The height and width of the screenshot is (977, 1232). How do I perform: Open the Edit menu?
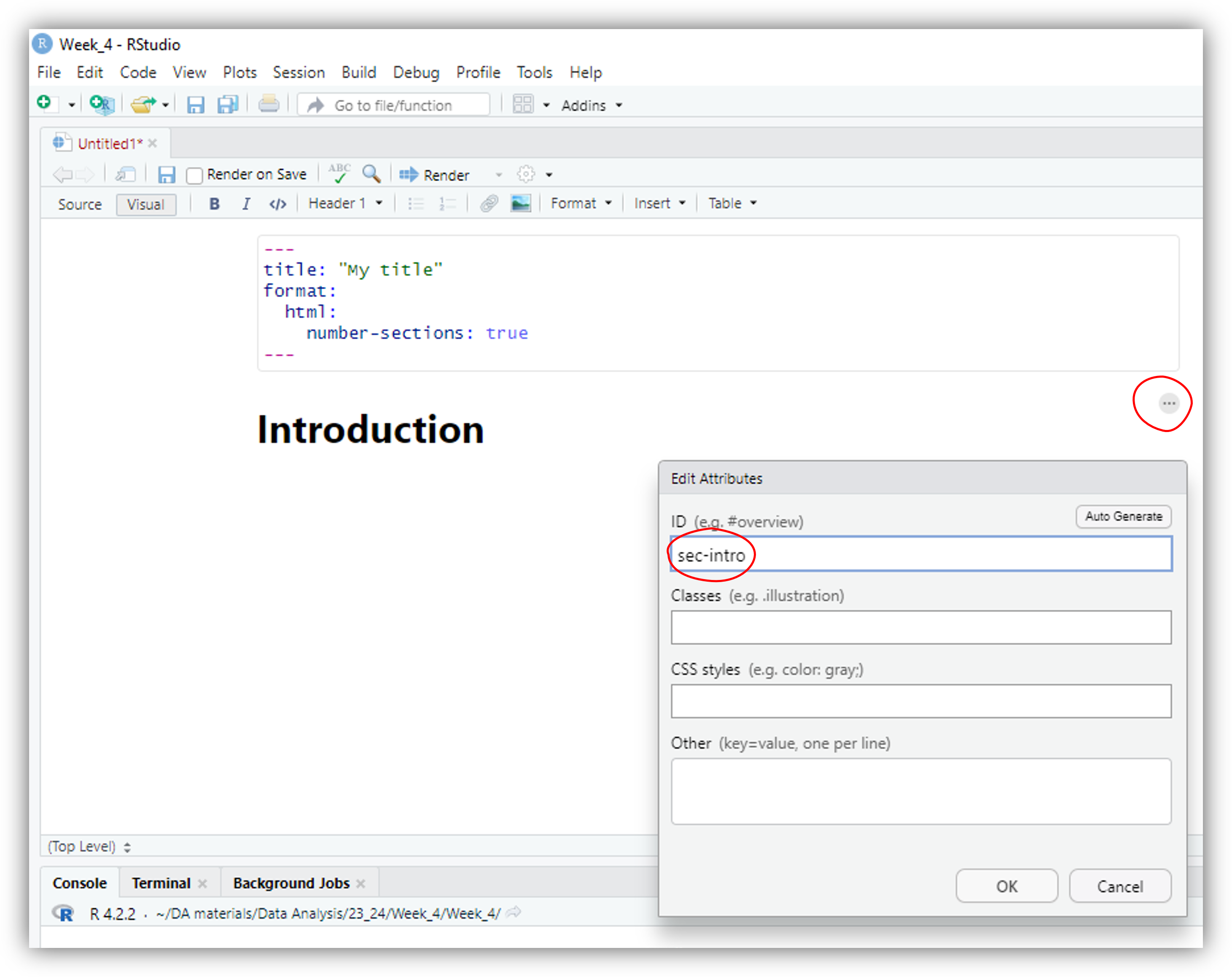point(90,72)
